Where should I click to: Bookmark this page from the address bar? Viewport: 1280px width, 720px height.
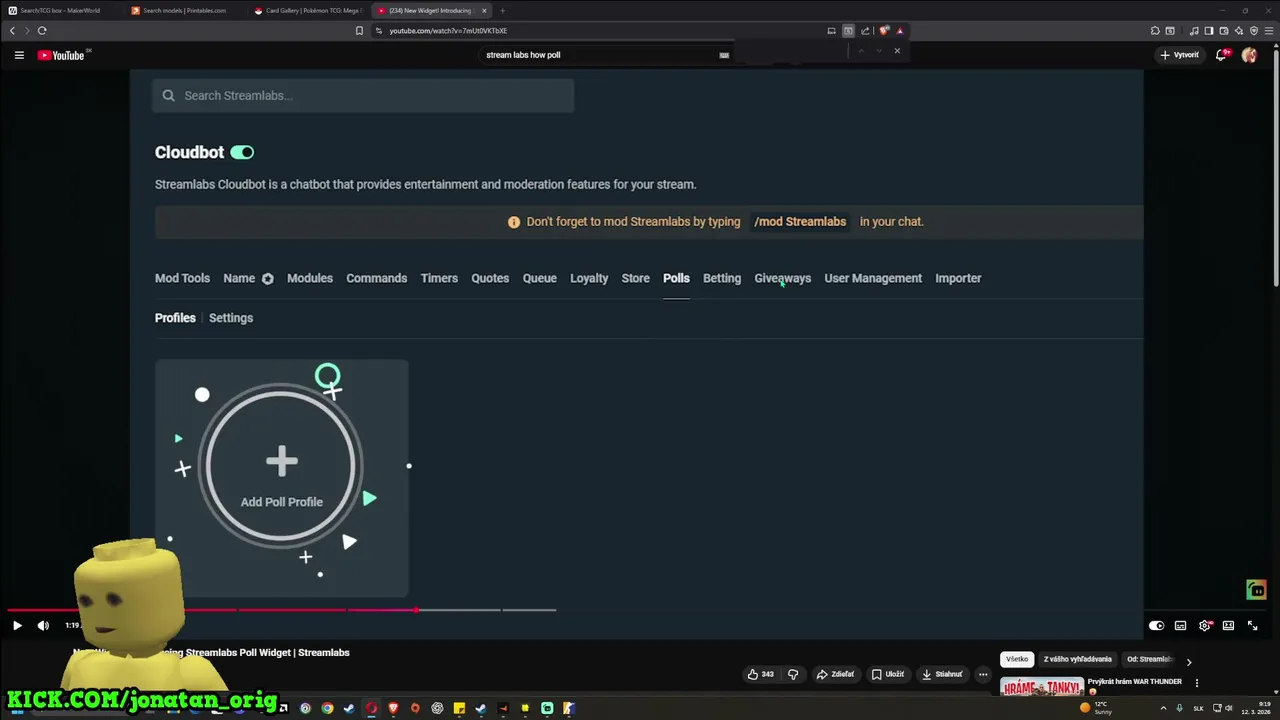[x=359, y=31]
